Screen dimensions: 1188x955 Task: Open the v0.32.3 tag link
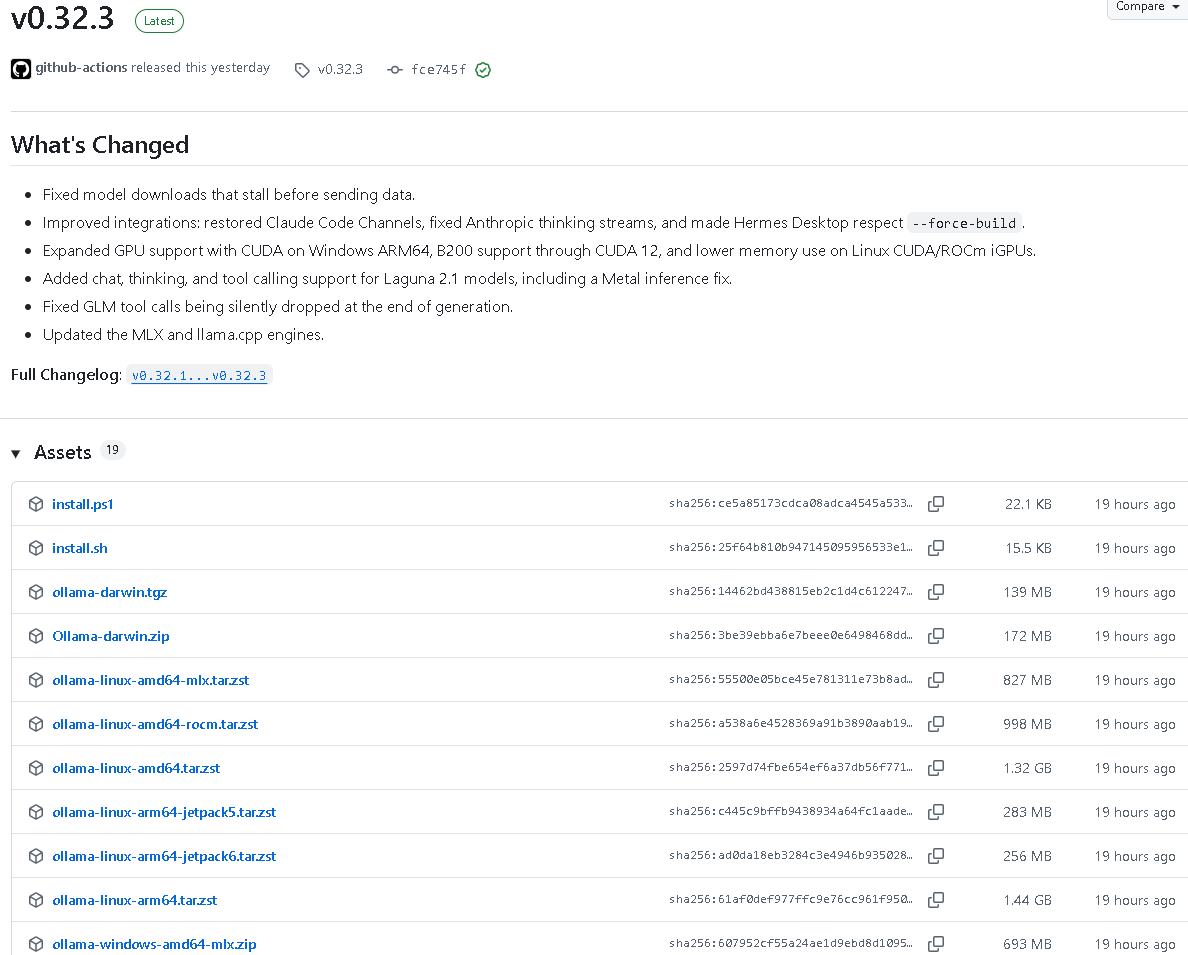coord(340,70)
